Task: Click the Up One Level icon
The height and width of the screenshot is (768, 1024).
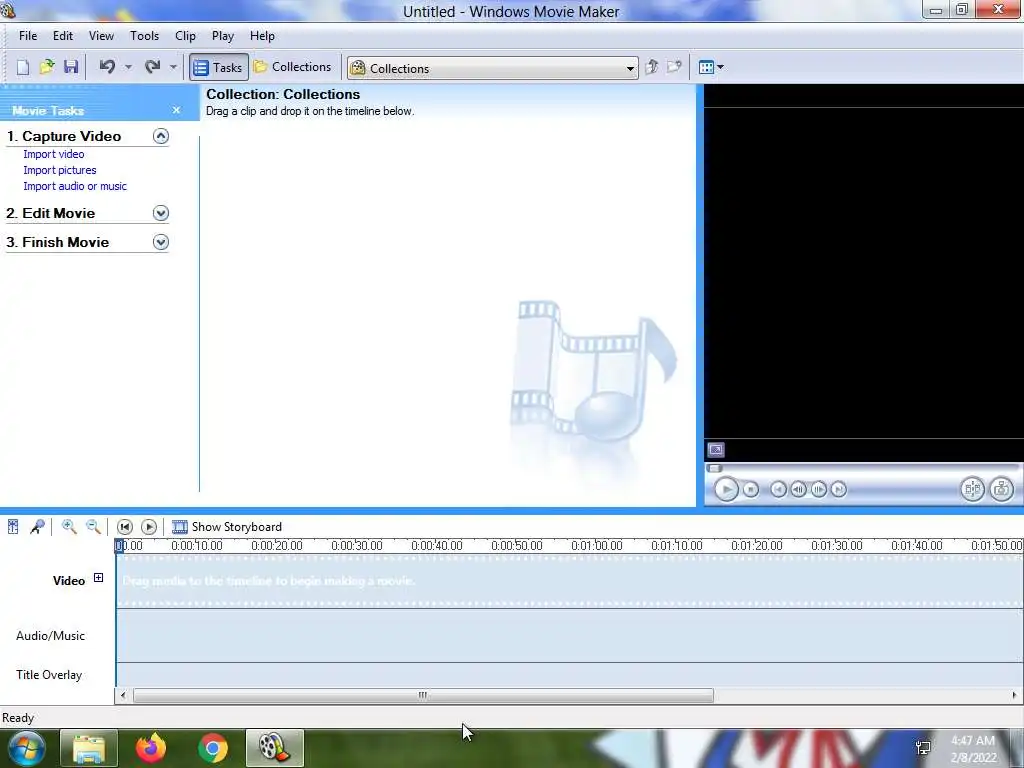Action: (x=651, y=67)
